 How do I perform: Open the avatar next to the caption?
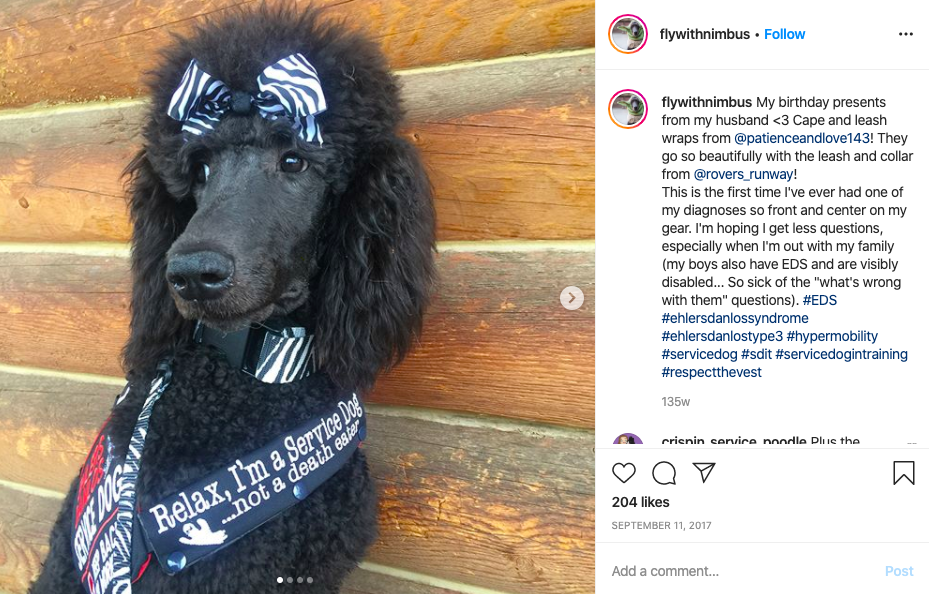(628, 109)
